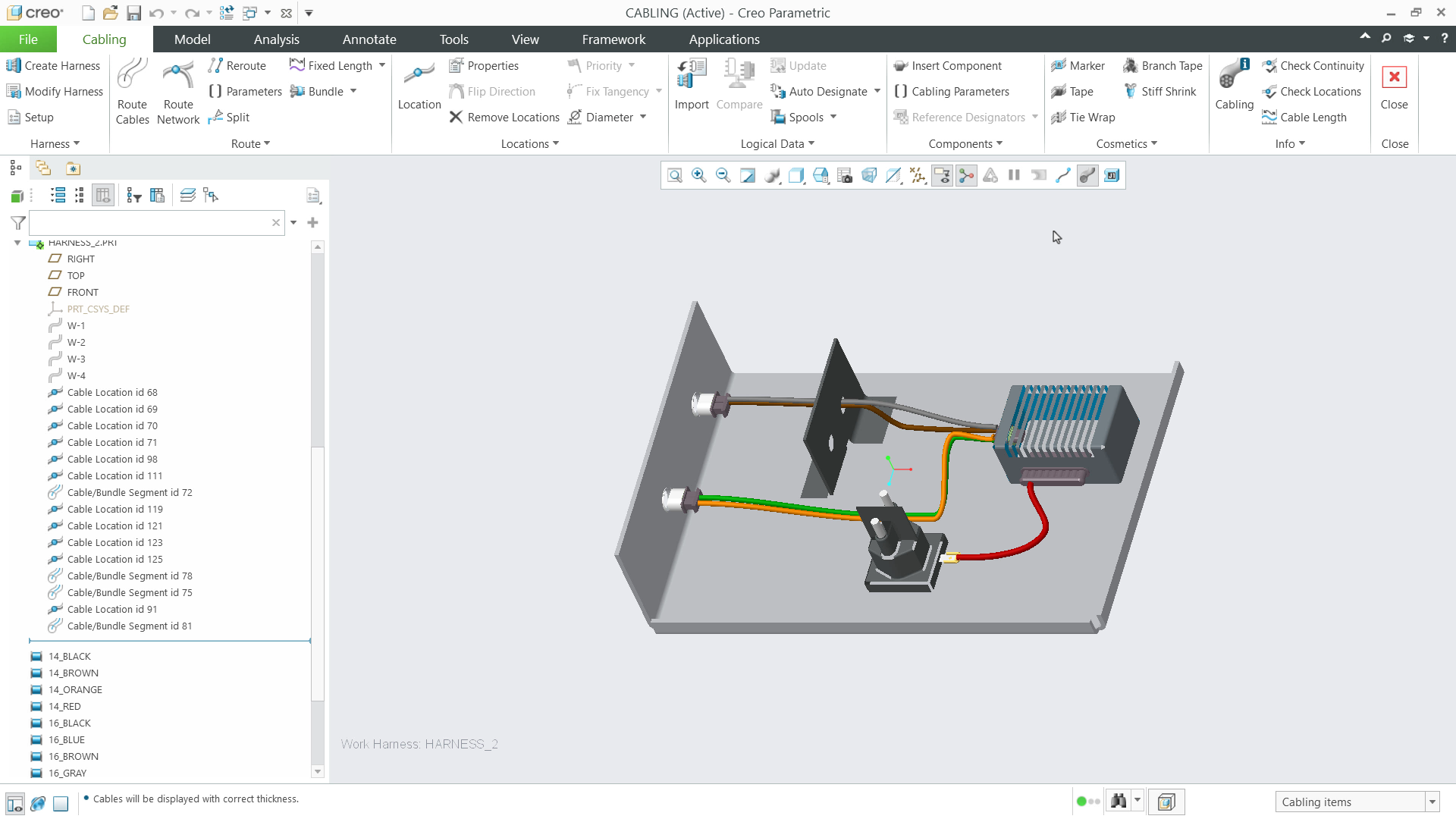The image size is (1456, 819).
Task: Click the Favorites folder tab icon
Action: pos(73,168)
